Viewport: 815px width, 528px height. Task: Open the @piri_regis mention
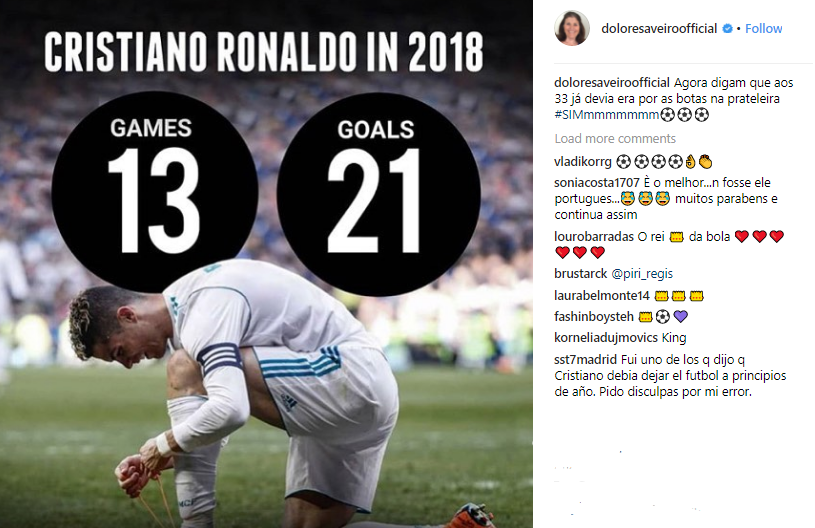pos(642,274)
